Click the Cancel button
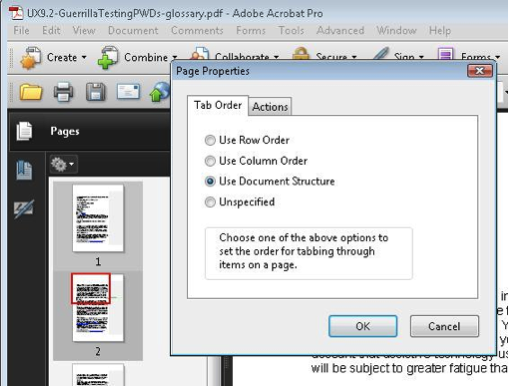 (444, 326)
